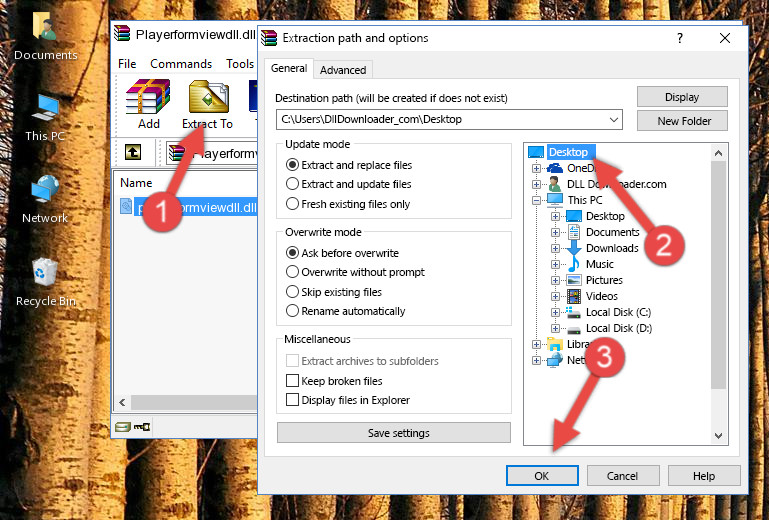The width and height of the screenshot is (769, 520).
Task: Click the New Folder button
Action: pos(682,121)
